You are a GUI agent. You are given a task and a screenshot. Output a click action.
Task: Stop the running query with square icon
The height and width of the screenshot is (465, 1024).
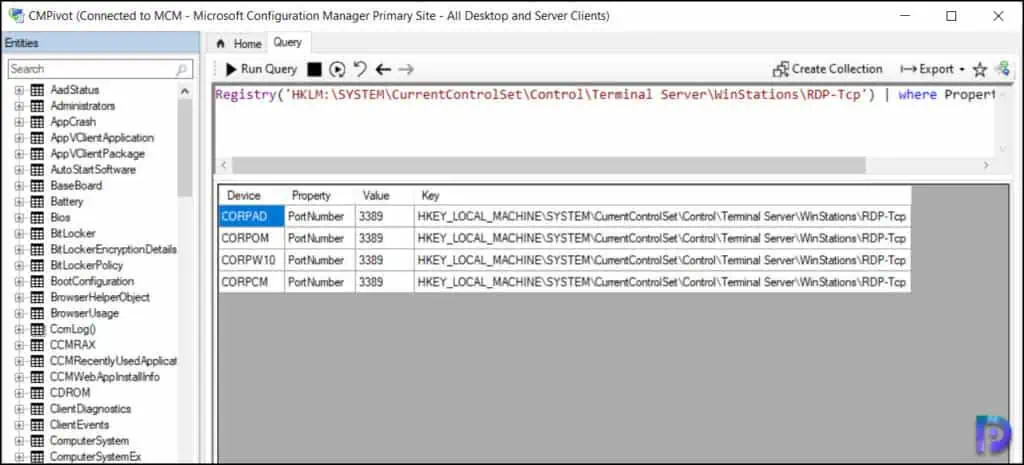(x=315, y=69)
